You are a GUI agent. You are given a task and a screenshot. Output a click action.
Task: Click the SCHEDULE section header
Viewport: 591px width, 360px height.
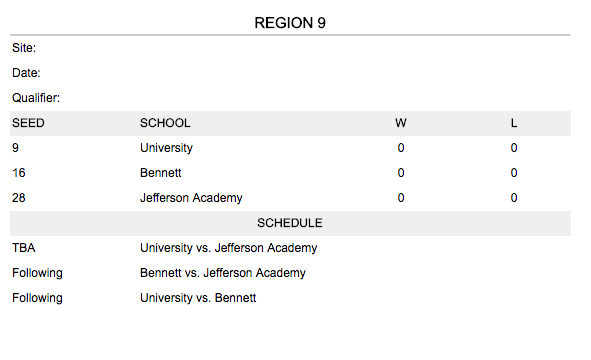pyautogui.click(x=289, y=223)
